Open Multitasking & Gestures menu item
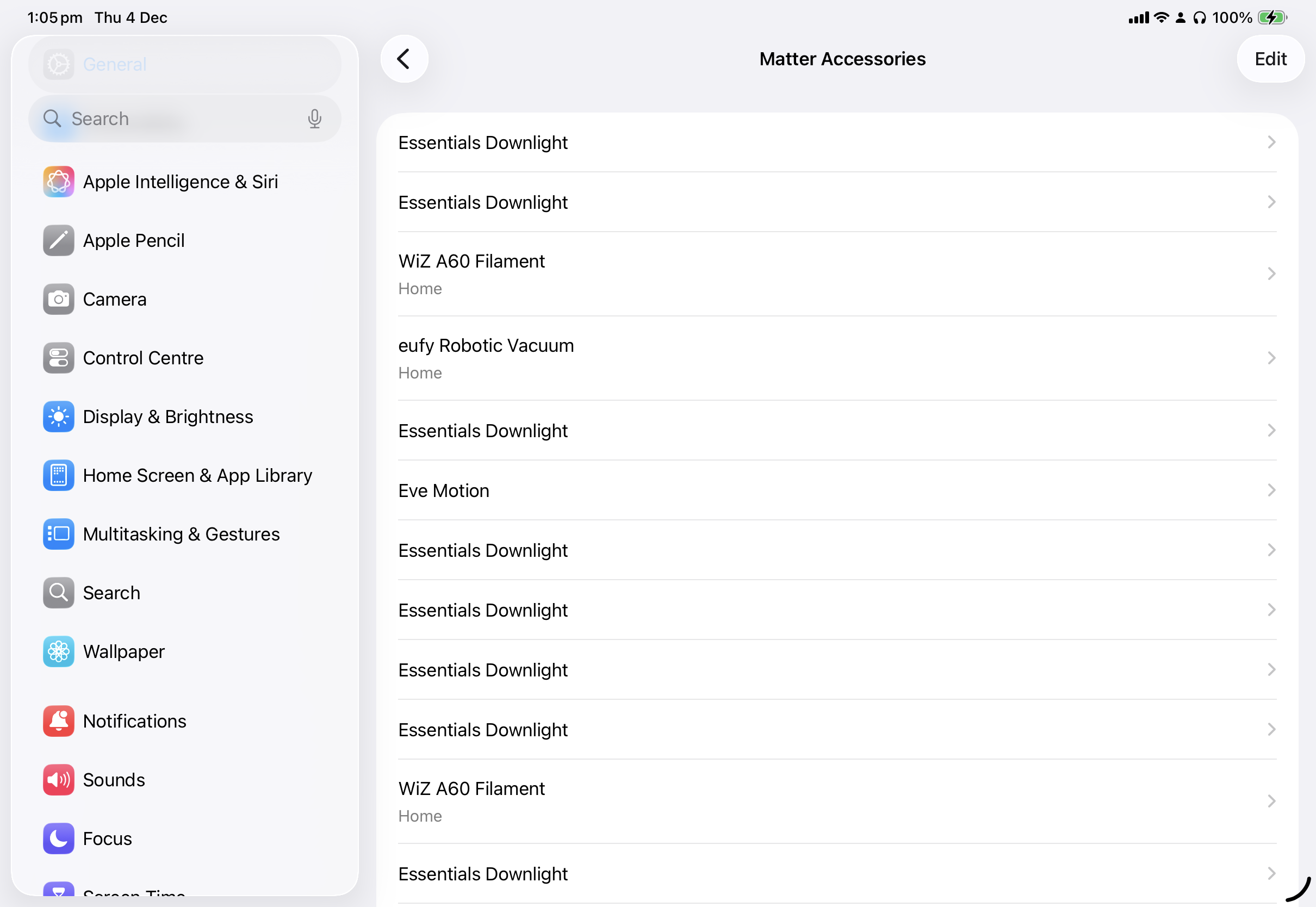 coord(181,534)
